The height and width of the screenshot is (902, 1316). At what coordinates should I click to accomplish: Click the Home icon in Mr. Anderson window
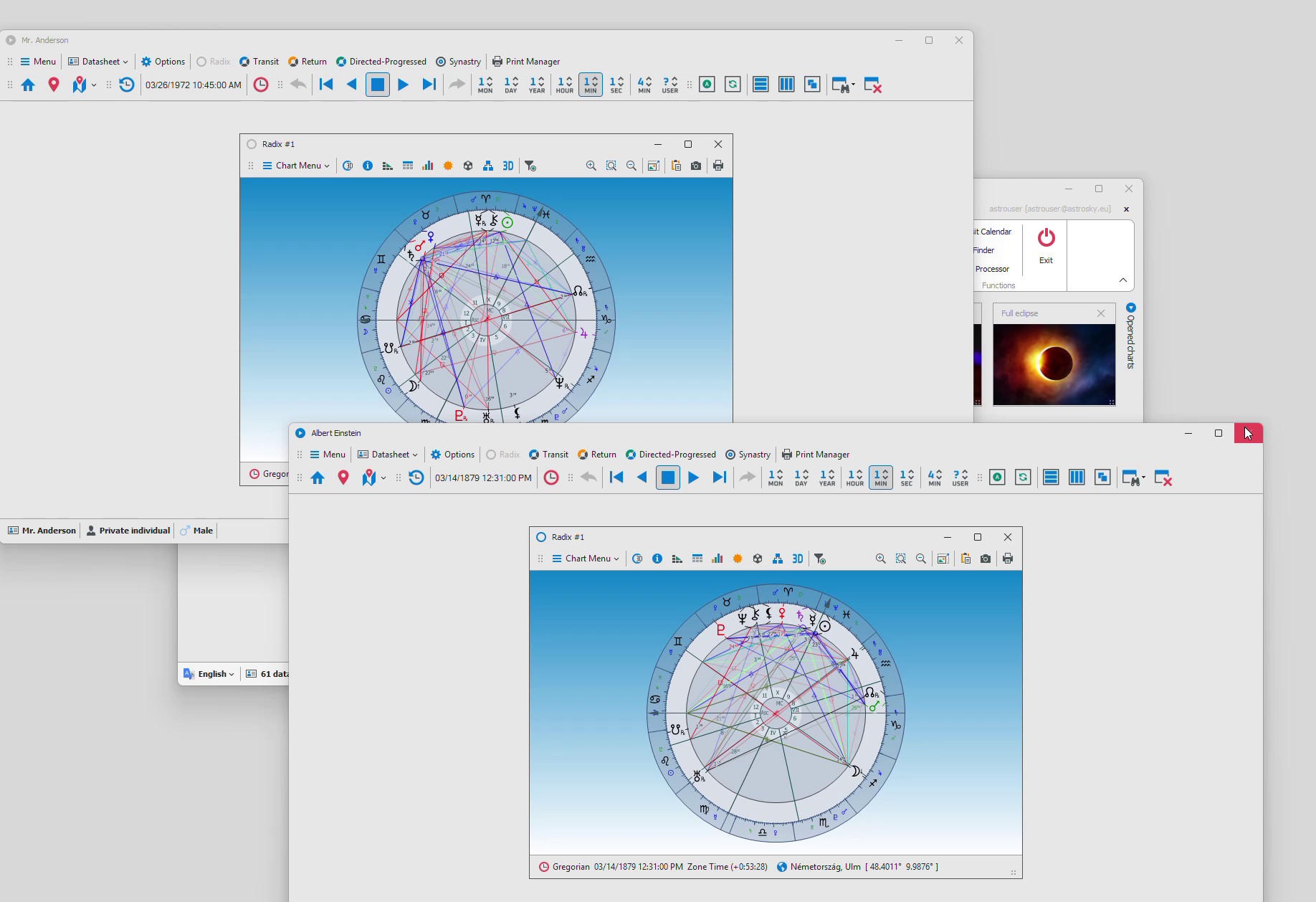[x=28, y=85]
